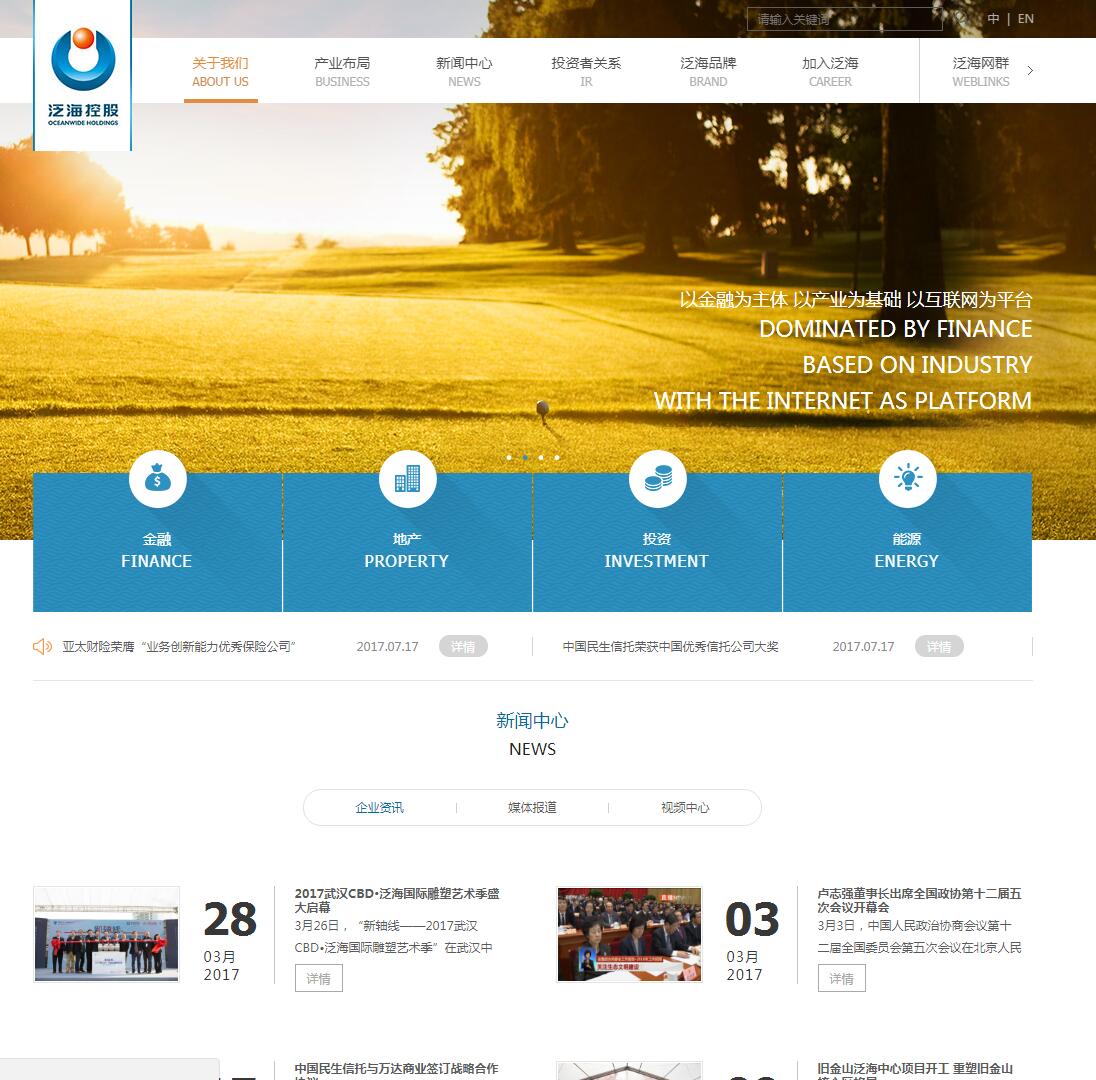
Task: Open the Finance sector tile
Action: (157, 542)
